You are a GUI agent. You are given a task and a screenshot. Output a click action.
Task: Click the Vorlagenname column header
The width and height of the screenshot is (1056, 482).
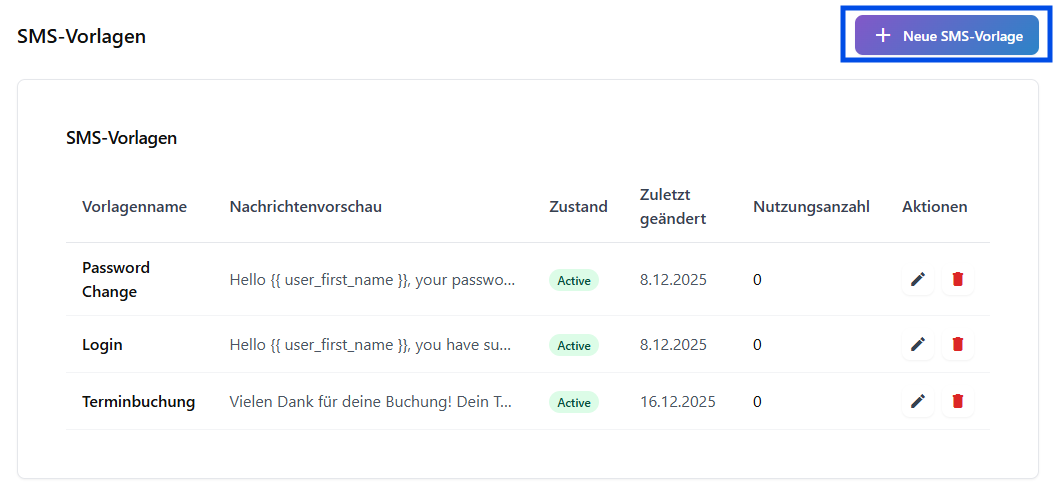(134, 207)
